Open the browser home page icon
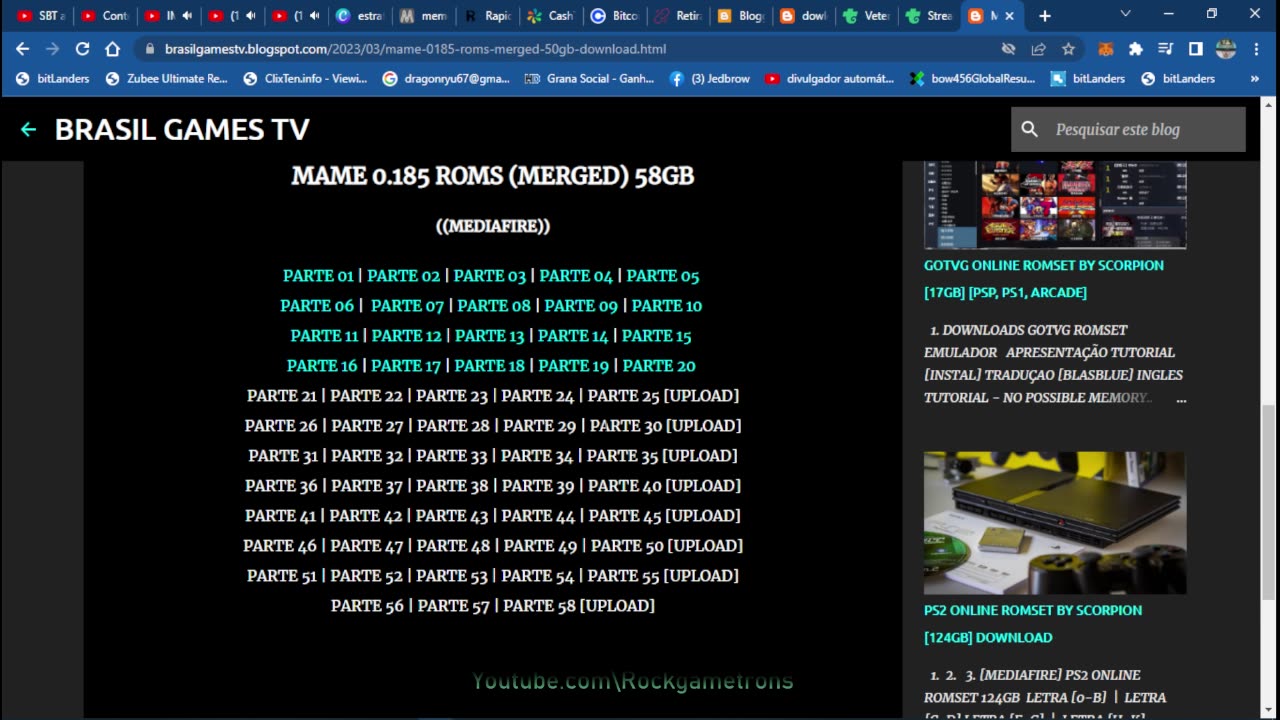The width and height of the screenshot is (1280, 720). coord(112,49)
